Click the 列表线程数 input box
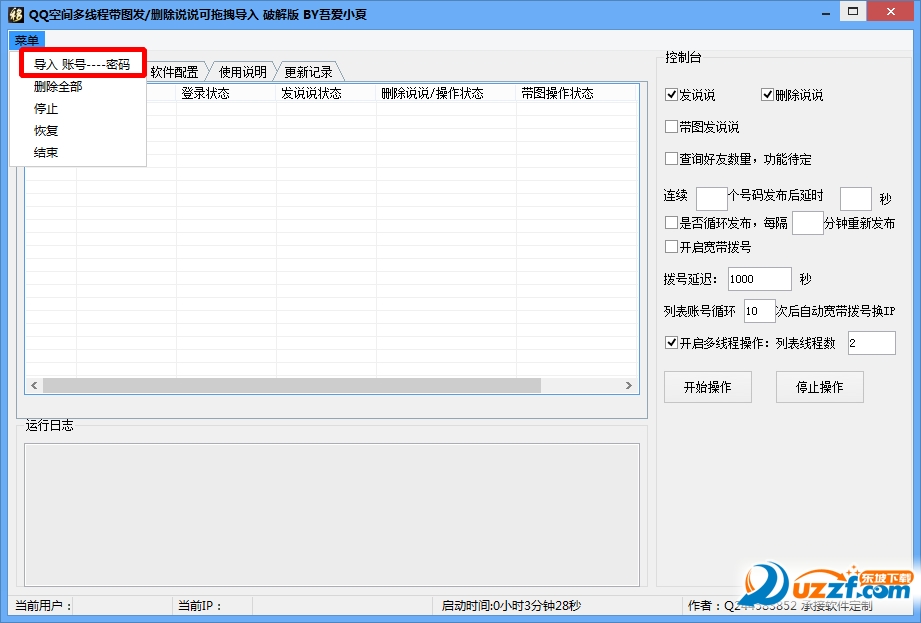The width and height of the screenshot is (921, 623). tap(871, 343)
